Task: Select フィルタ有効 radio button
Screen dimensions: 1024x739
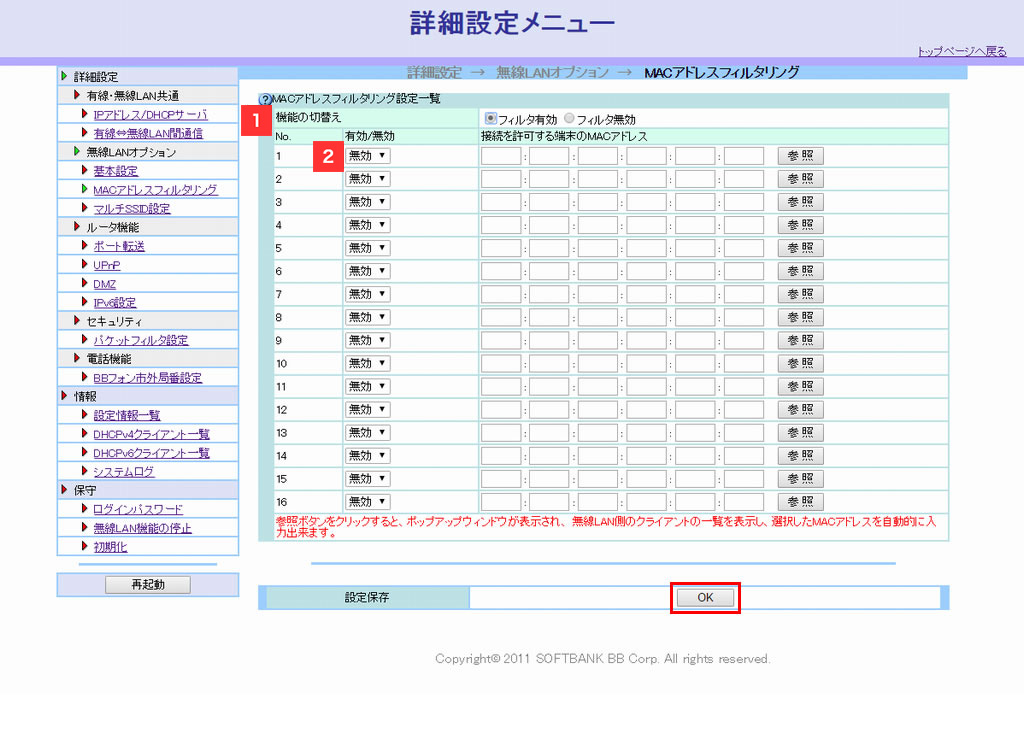Action: 491,119
